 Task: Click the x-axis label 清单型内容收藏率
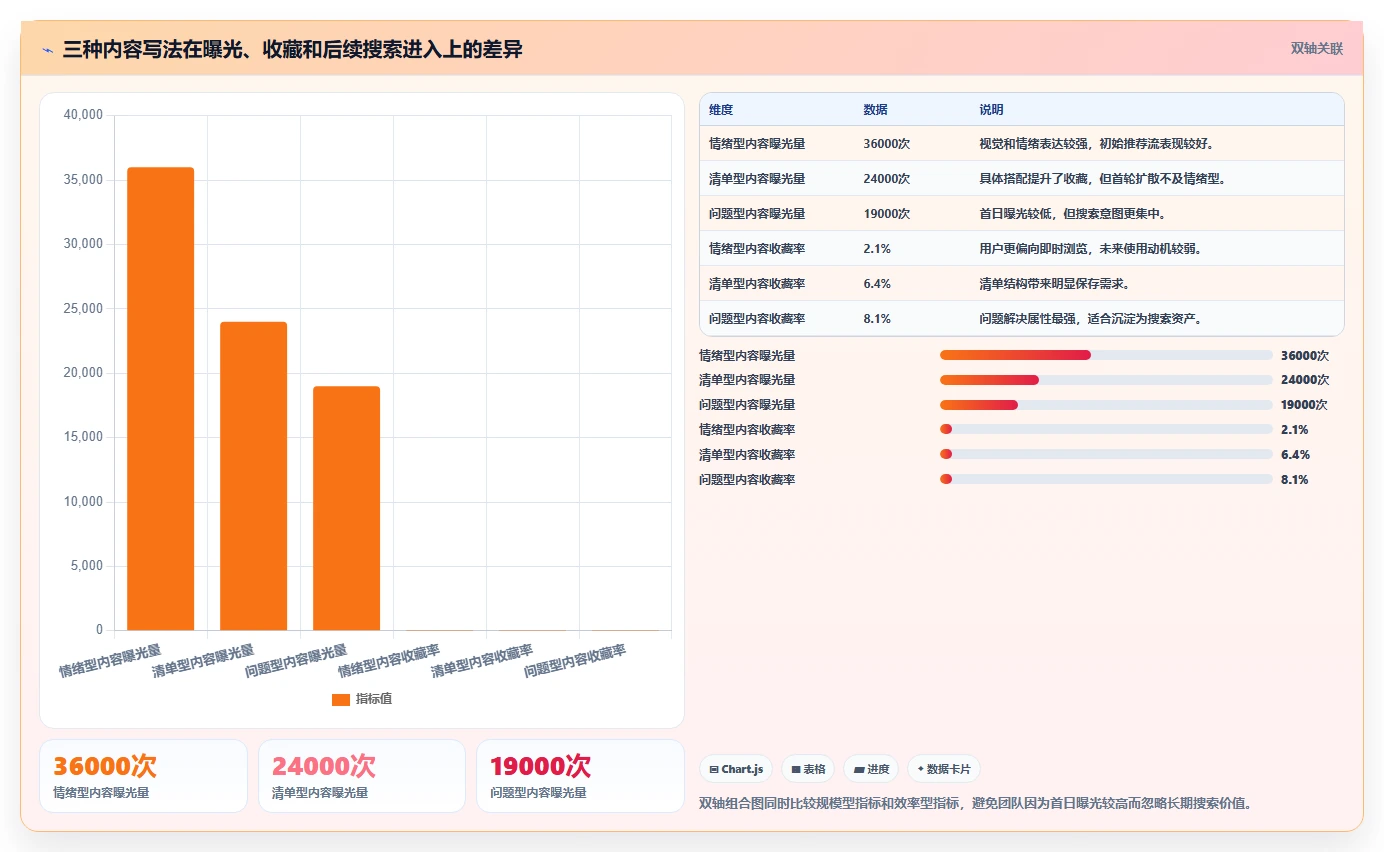pyautogui.click(x=483, y=660)
